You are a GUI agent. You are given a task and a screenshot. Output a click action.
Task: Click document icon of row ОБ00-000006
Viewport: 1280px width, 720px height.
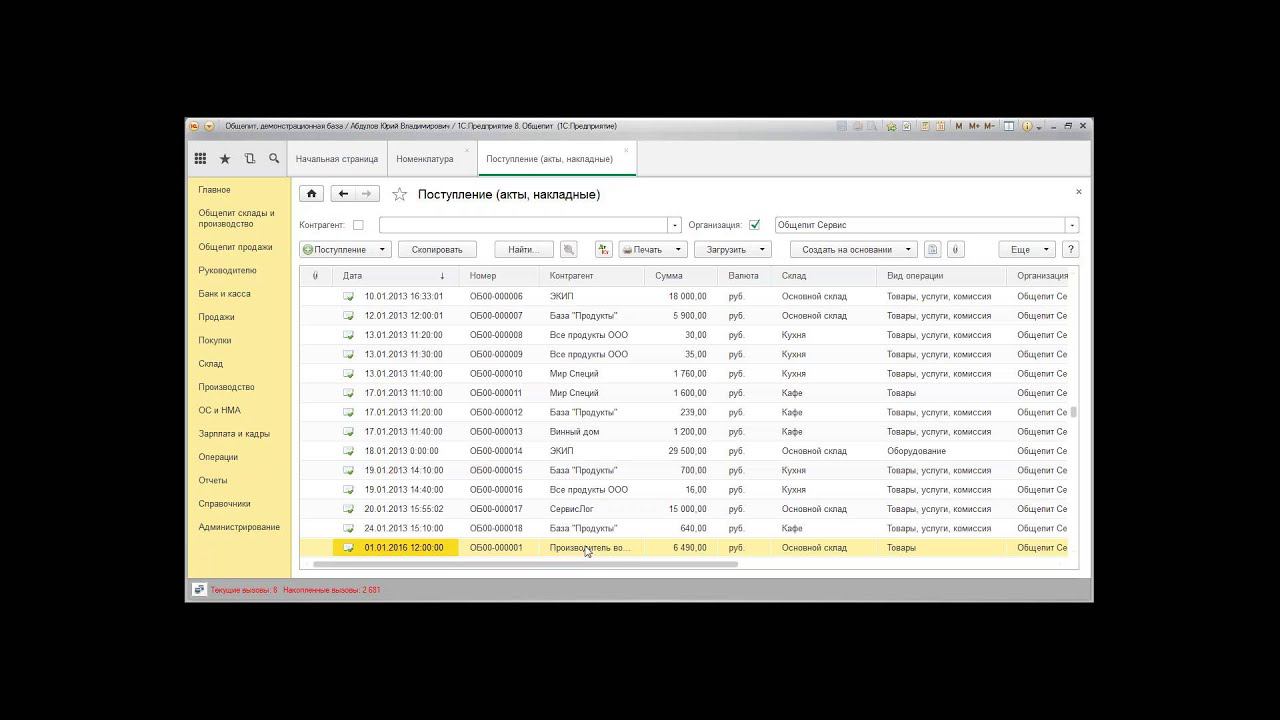(x=348, y=296)
